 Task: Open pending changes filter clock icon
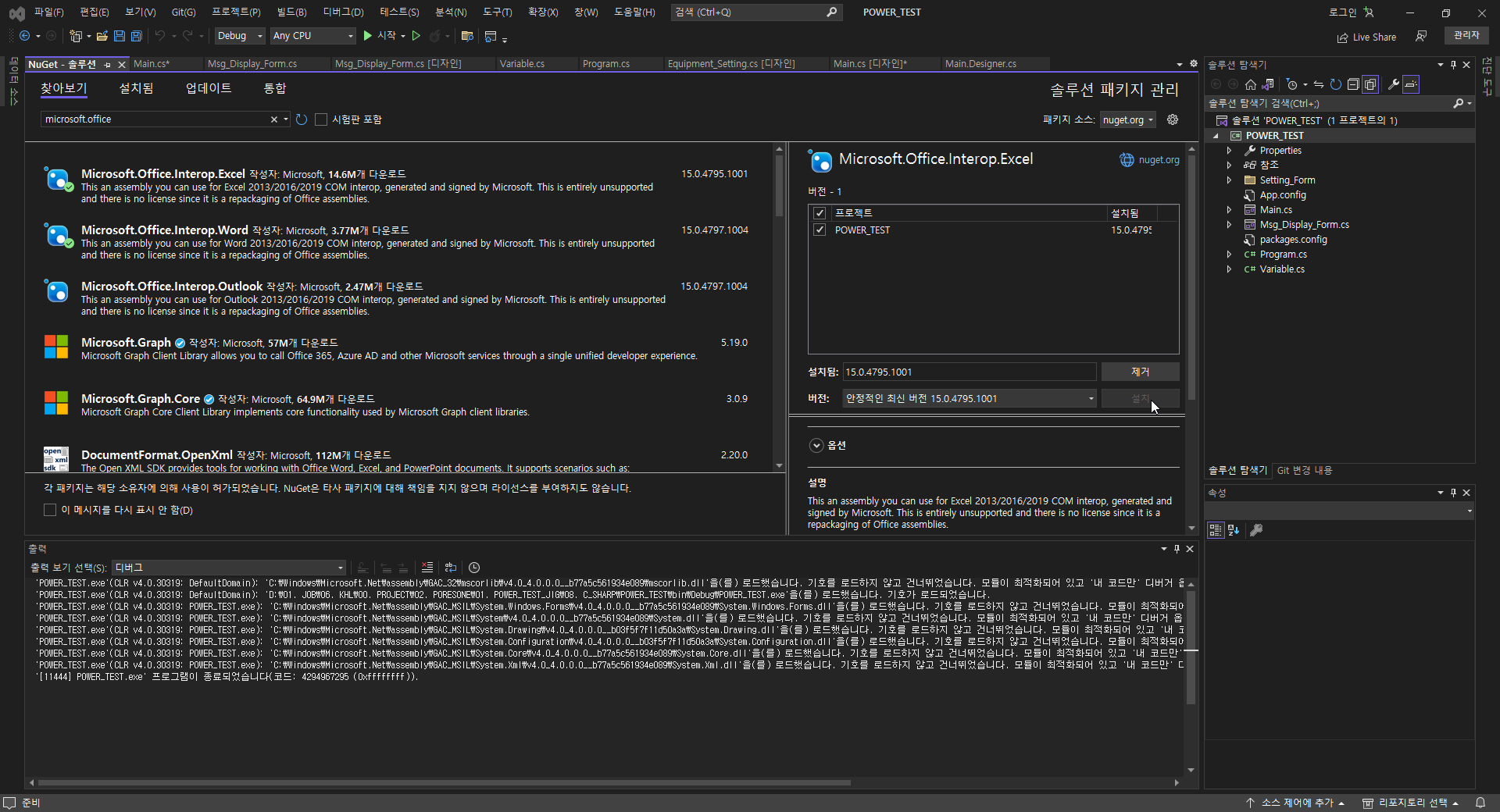[1292, 84]
